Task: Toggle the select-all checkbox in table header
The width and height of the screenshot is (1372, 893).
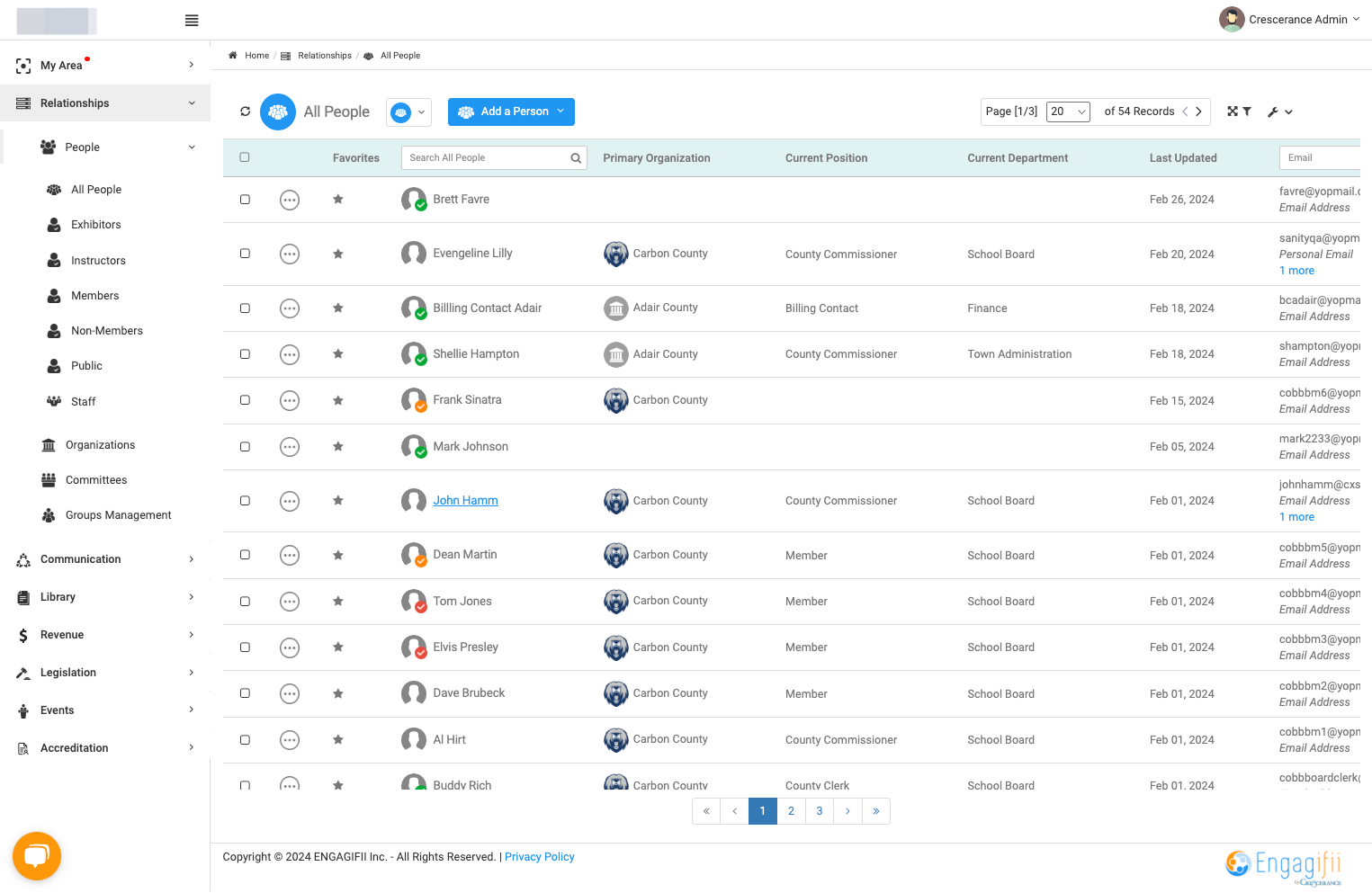Action: coord(245,157)
